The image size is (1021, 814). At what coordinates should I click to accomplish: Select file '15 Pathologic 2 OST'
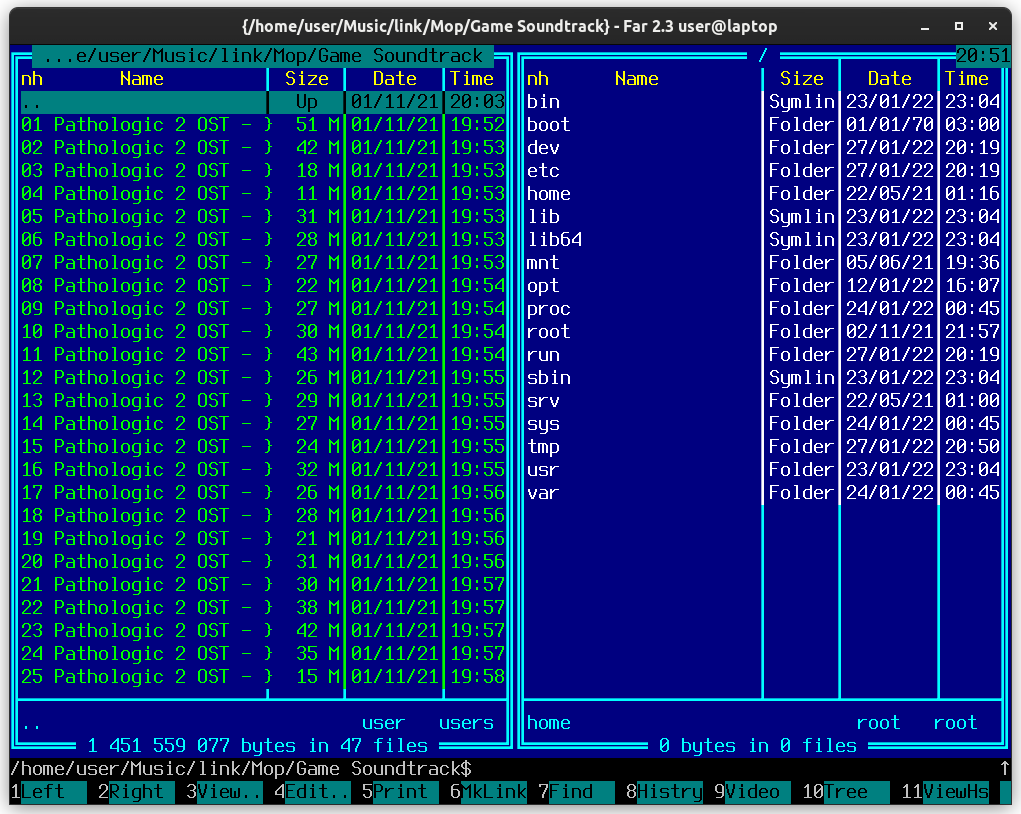click(x=263, y=447)
